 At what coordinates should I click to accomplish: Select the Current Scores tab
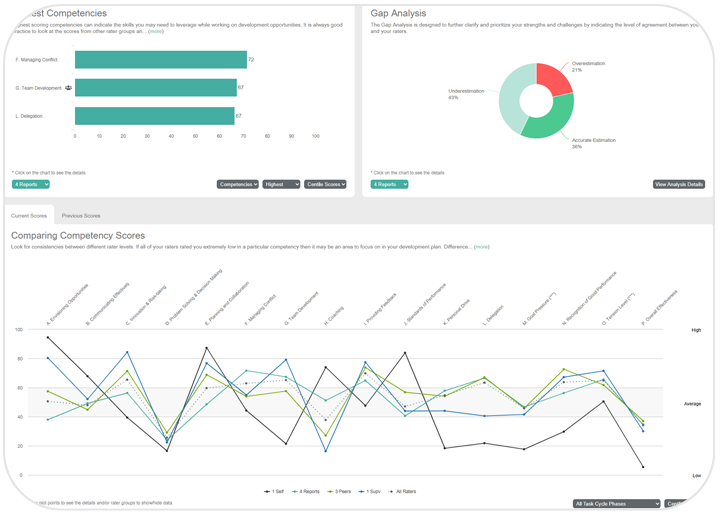tap(29, 216)
